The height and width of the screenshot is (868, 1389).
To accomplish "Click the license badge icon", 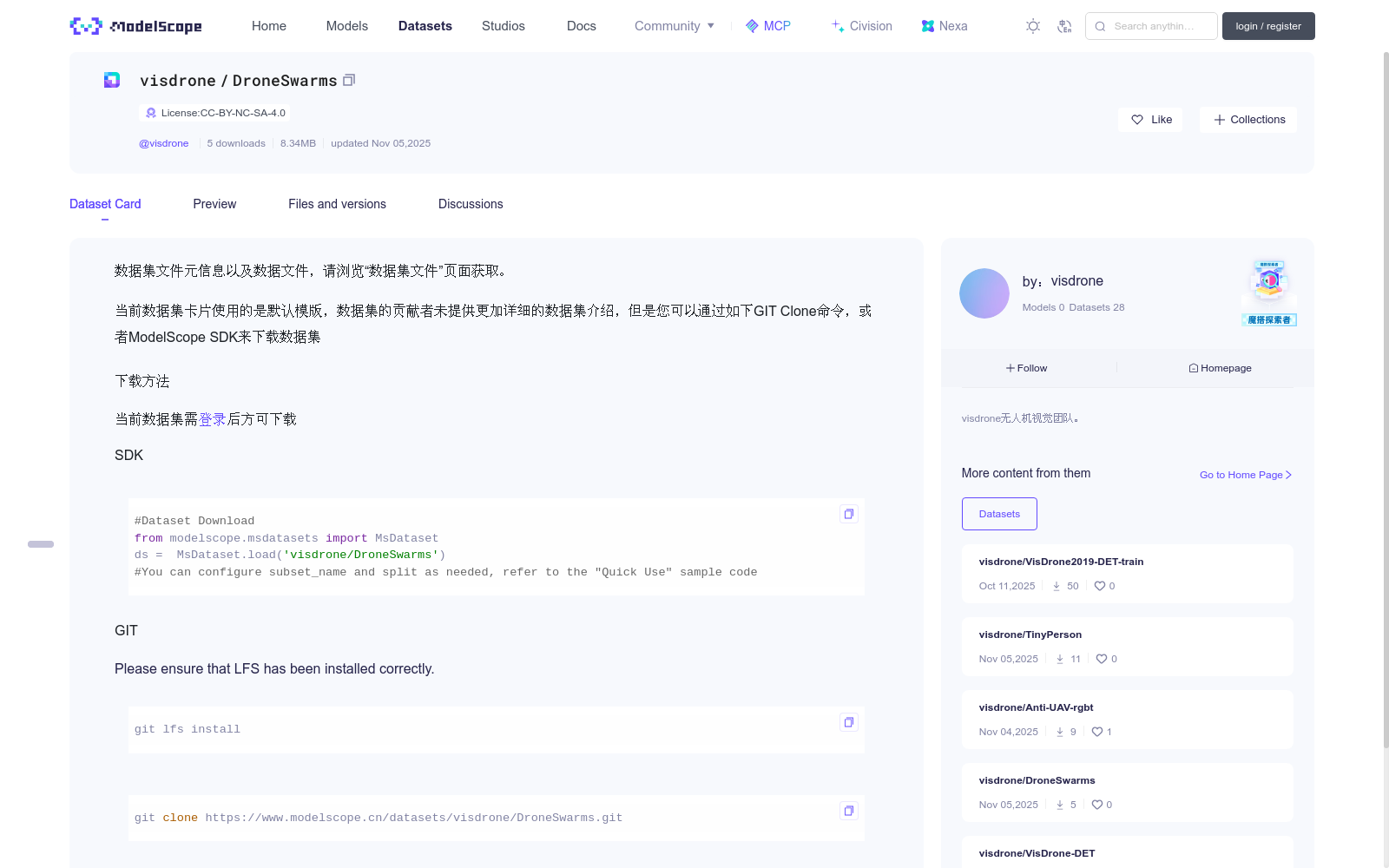I will click(151, 113).
